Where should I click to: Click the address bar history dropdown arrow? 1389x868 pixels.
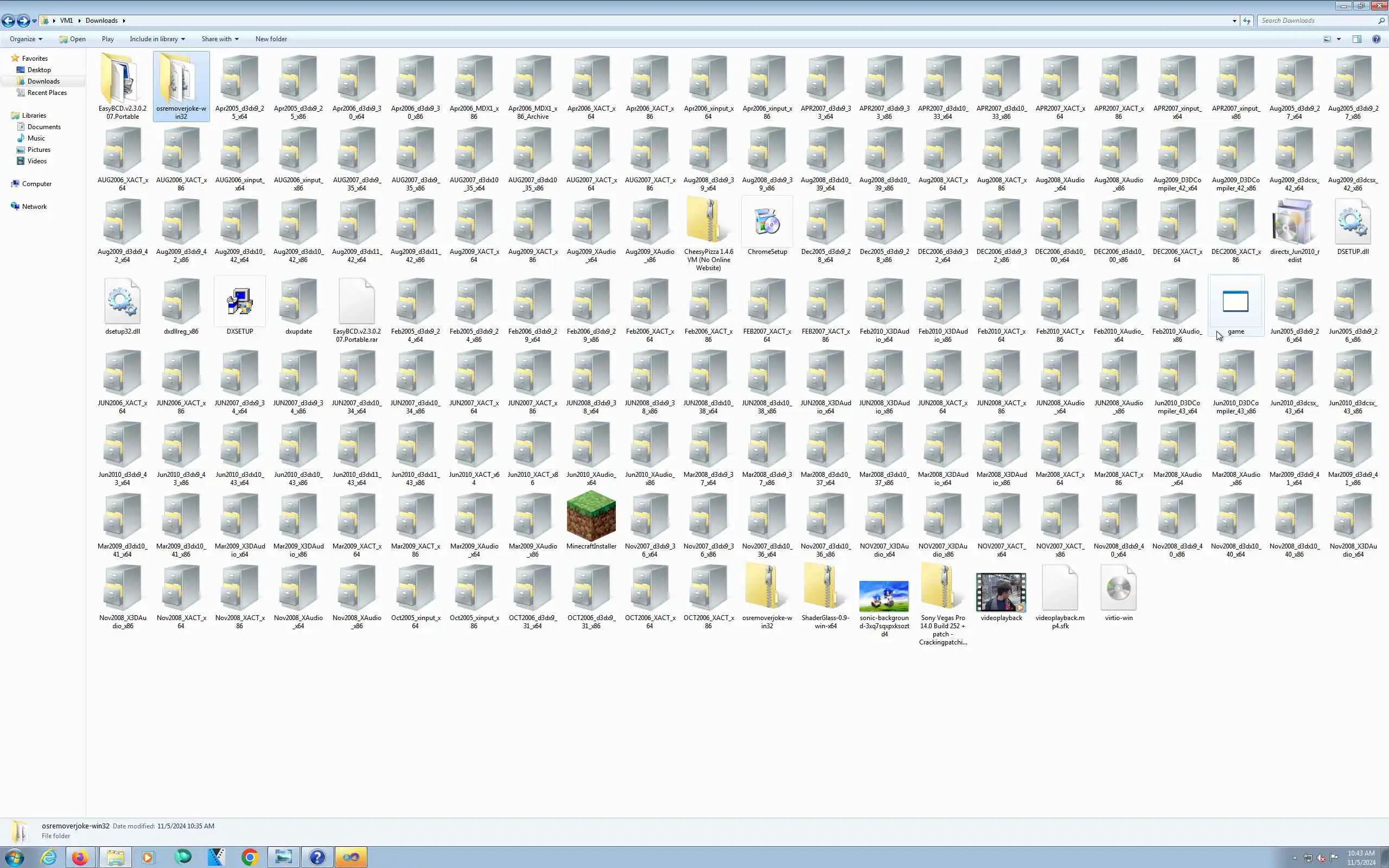click(1234, 21)
